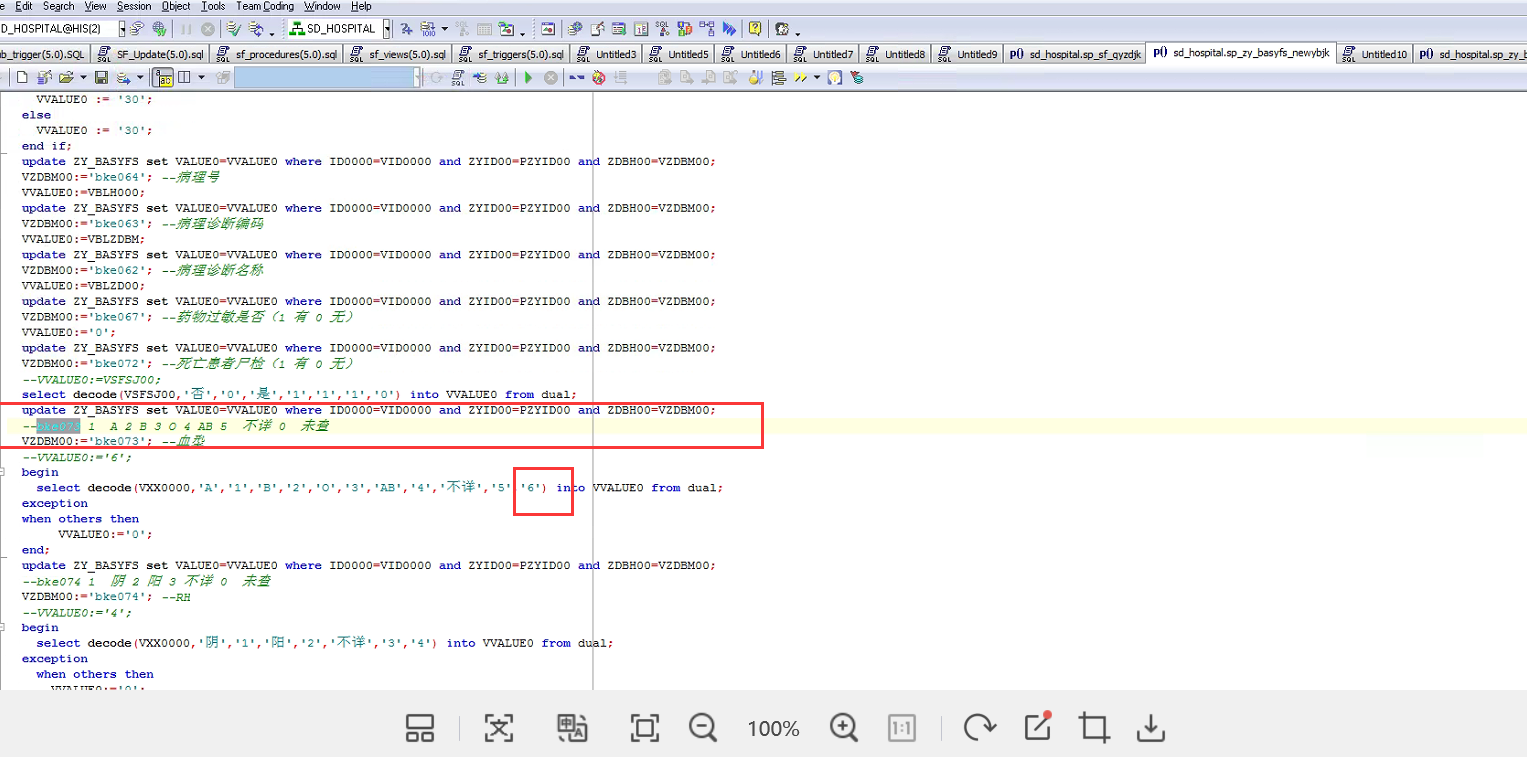Click the 100% zoom level in viewer bar
Image resolution: width=1527 pixels, height=757 pixels.
[773, 729]
